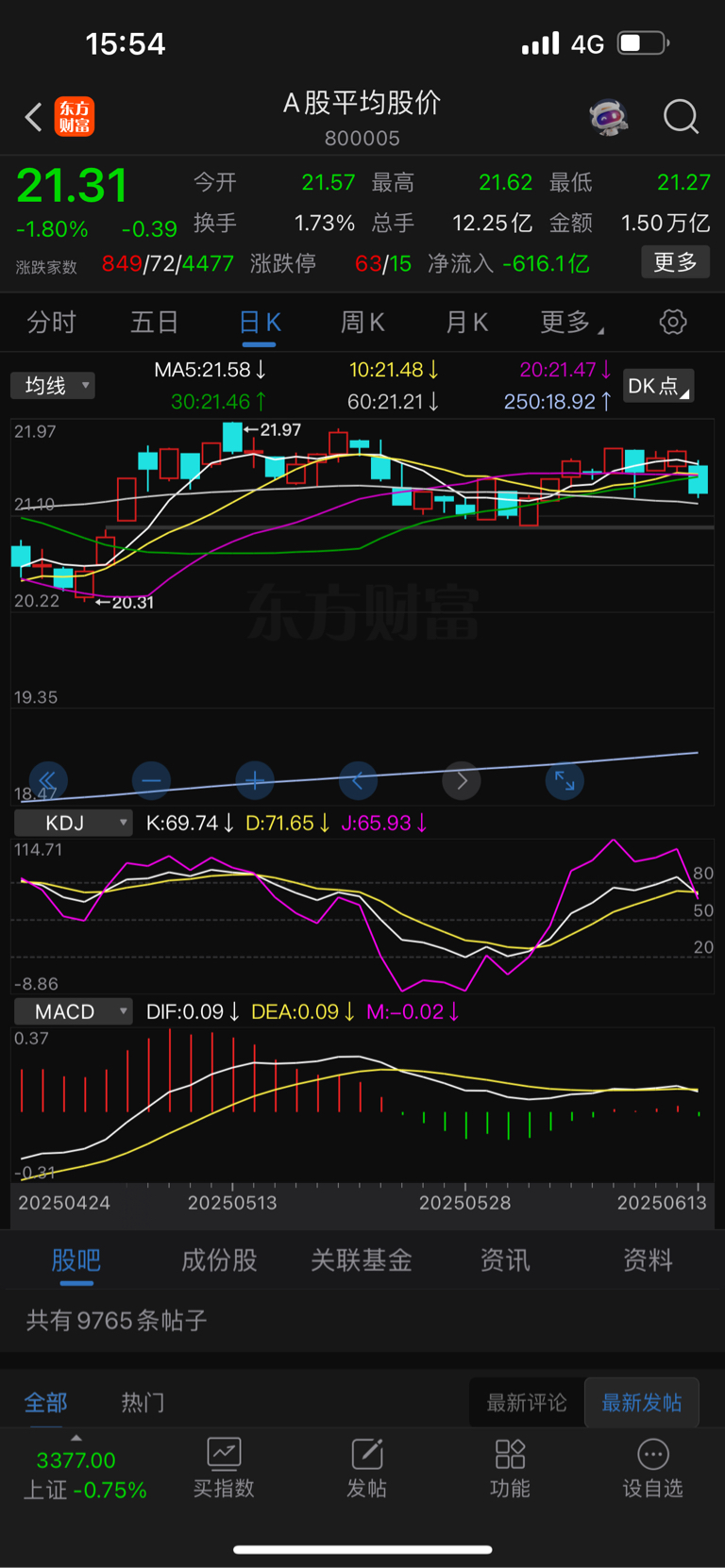Zoom in chart with plus button
Viewport: 725px width, 1568px height.
(x=255, y=780)
